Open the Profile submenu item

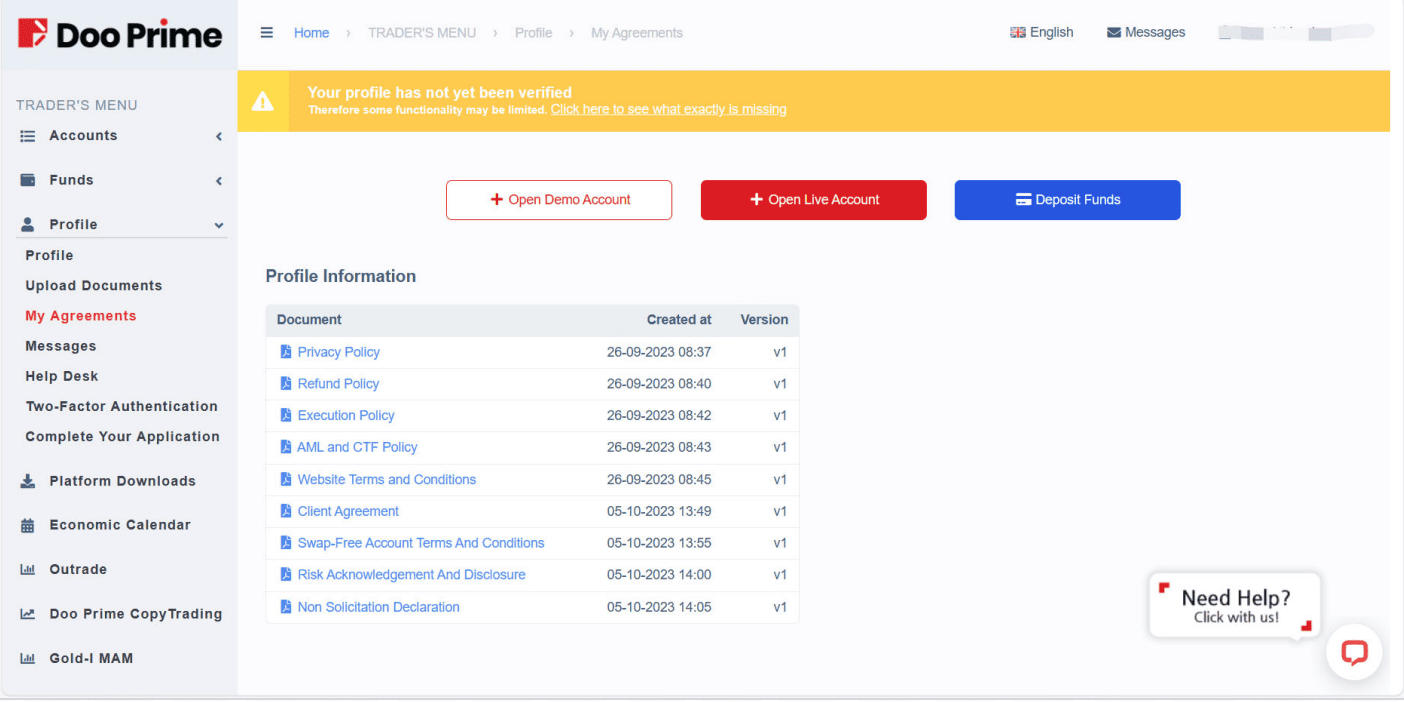coord(49,255)
